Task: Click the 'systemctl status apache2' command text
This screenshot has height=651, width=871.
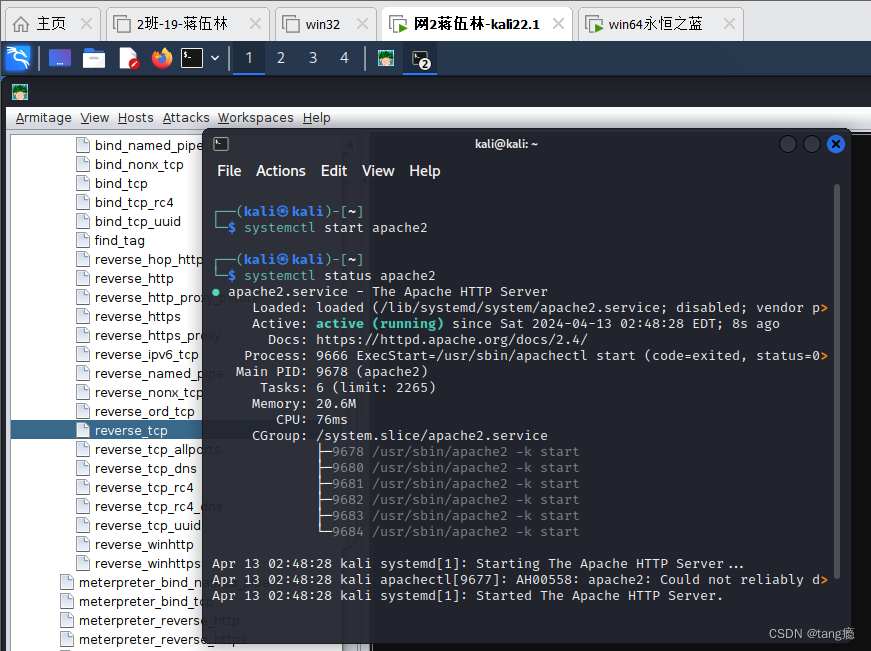Action: coord(339,276)
